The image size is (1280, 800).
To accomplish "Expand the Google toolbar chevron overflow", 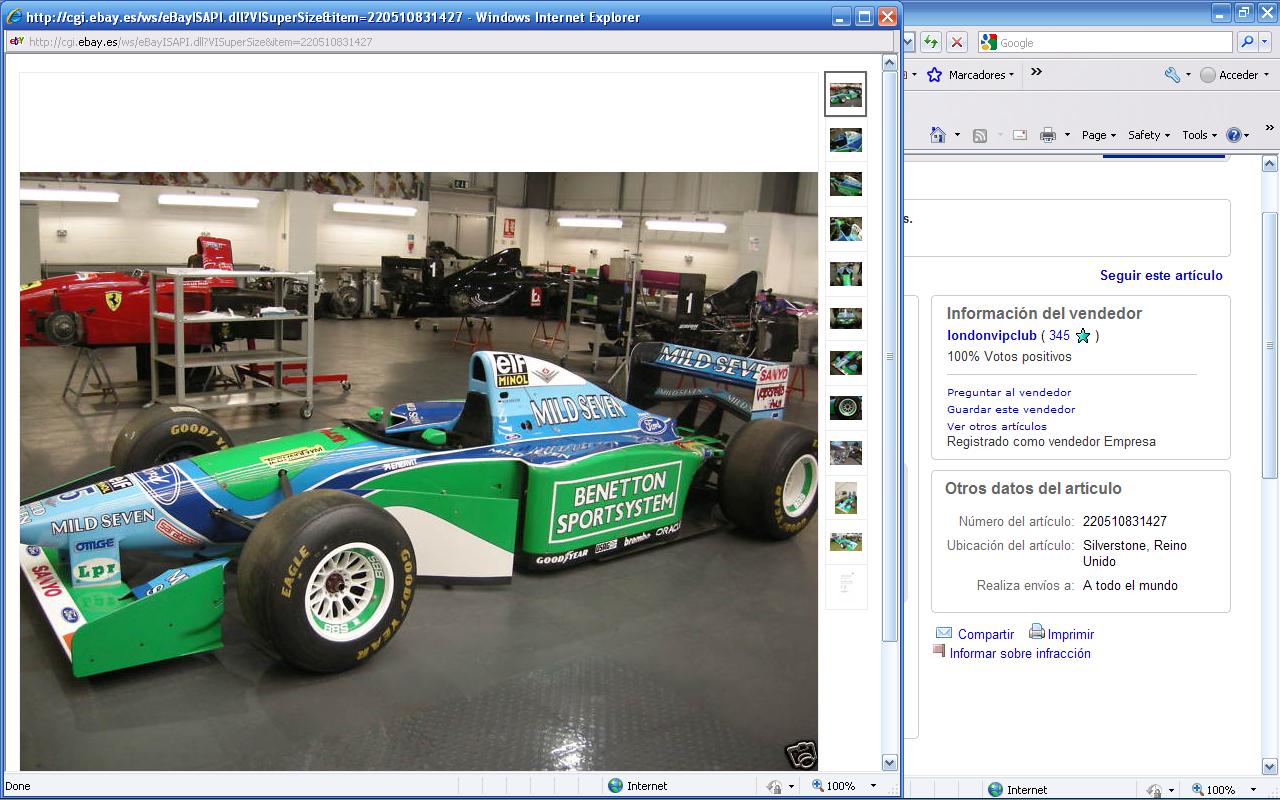I will tap(1036, 72).
